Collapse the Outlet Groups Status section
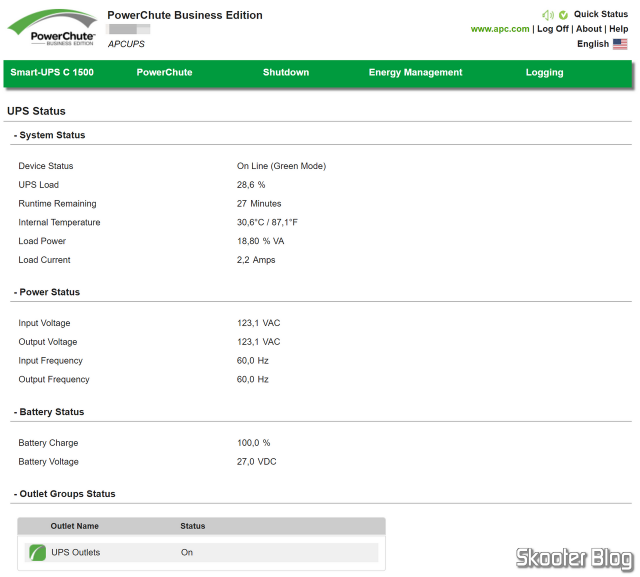Image resolution: width=640 pixels, height=577 pixels. click(64, 494)
